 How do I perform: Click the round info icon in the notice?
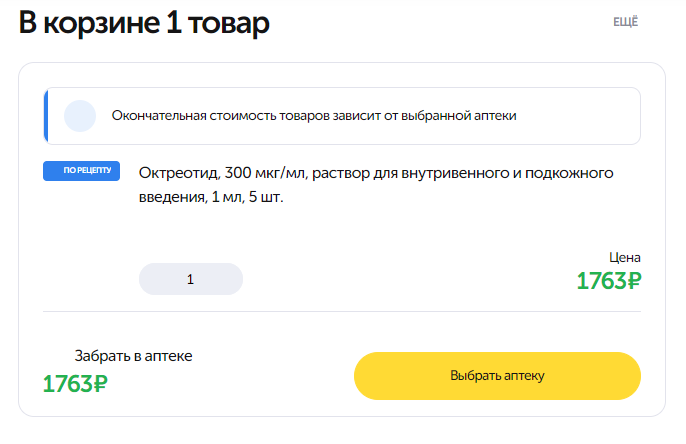coord(79,116)
